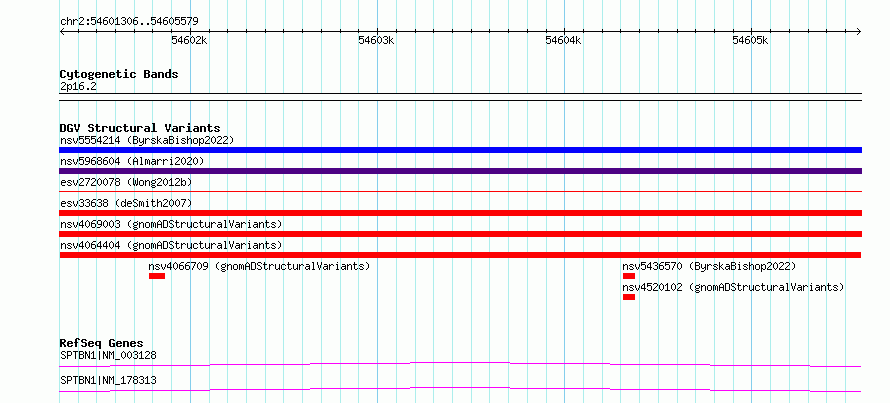
Task: Click the 54603k ruler tick label
Action: click(377, 40)
